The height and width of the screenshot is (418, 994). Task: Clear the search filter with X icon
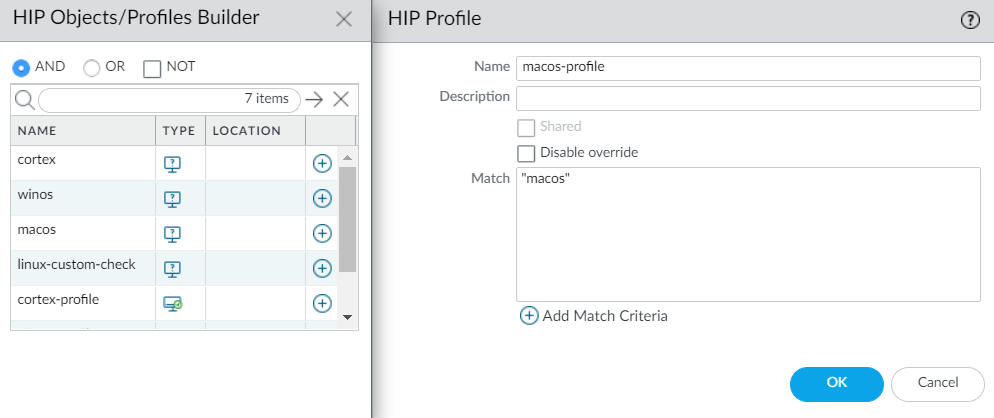click(341, 99)
